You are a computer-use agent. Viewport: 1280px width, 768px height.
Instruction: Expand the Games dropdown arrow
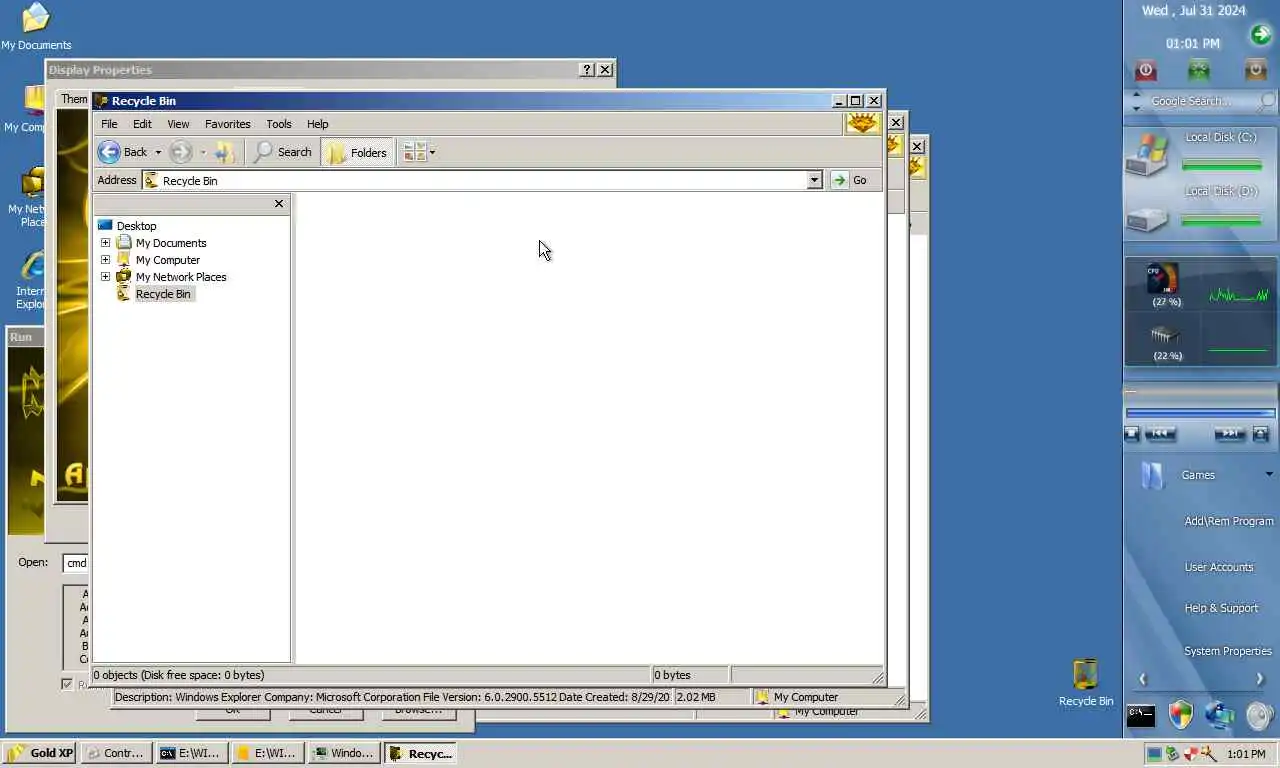1269,474
